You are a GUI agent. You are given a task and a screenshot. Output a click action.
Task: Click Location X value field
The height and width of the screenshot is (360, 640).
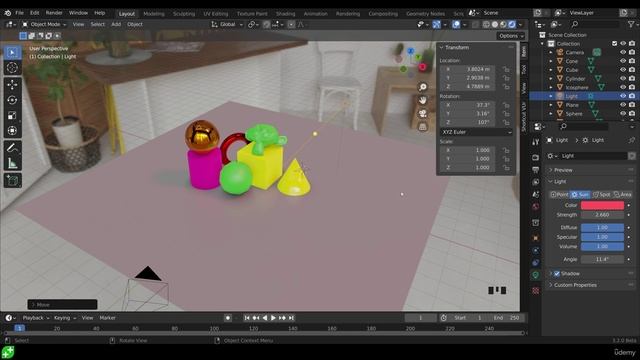(468, 69)
